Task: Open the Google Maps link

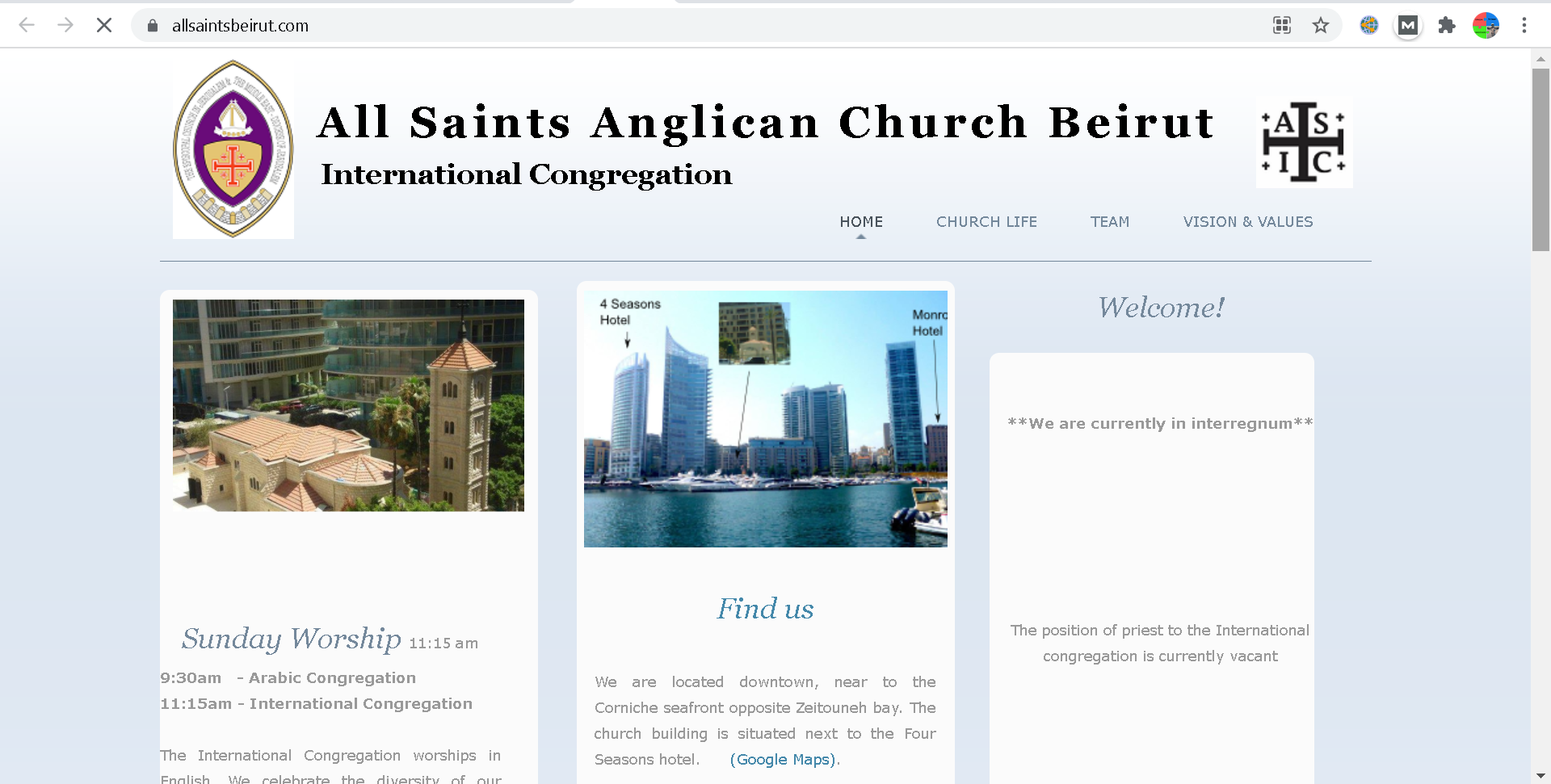Action: pyautogui.click(x=784, y=760)
